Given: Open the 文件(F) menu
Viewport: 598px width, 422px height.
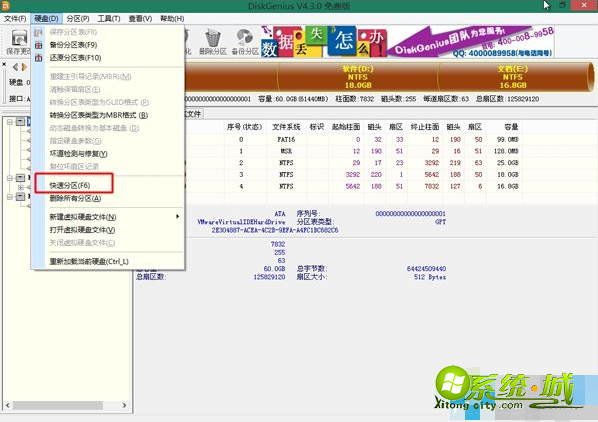Looking at the screenshot, I should click(x=15, y=18).
